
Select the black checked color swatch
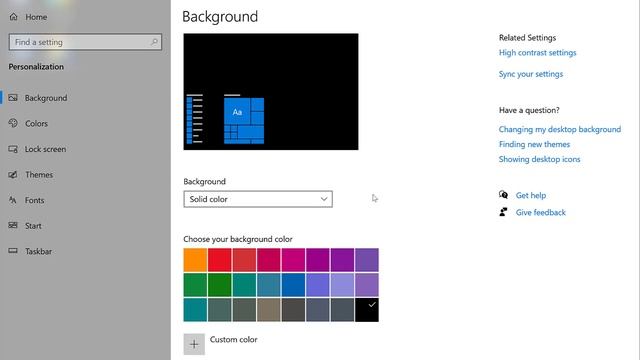click(x=367, y=310)
